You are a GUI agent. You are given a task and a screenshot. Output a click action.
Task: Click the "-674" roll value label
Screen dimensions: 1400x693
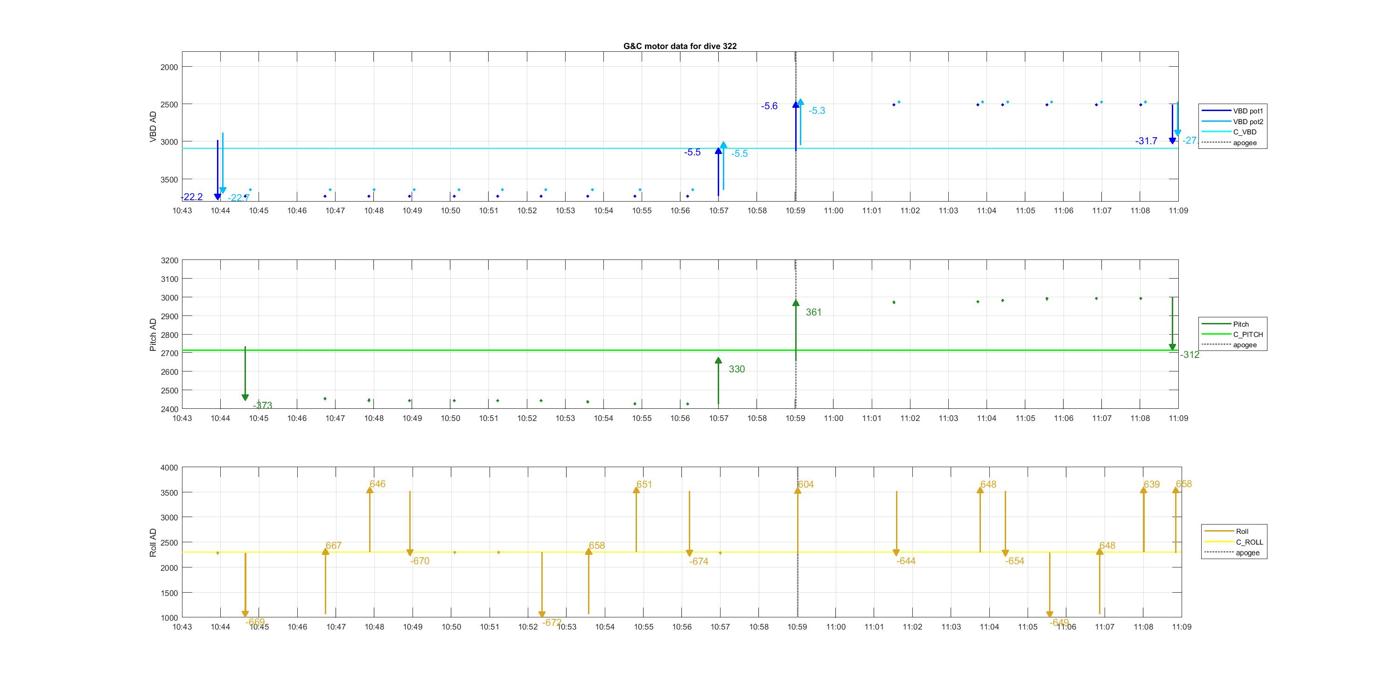point(698,562)
